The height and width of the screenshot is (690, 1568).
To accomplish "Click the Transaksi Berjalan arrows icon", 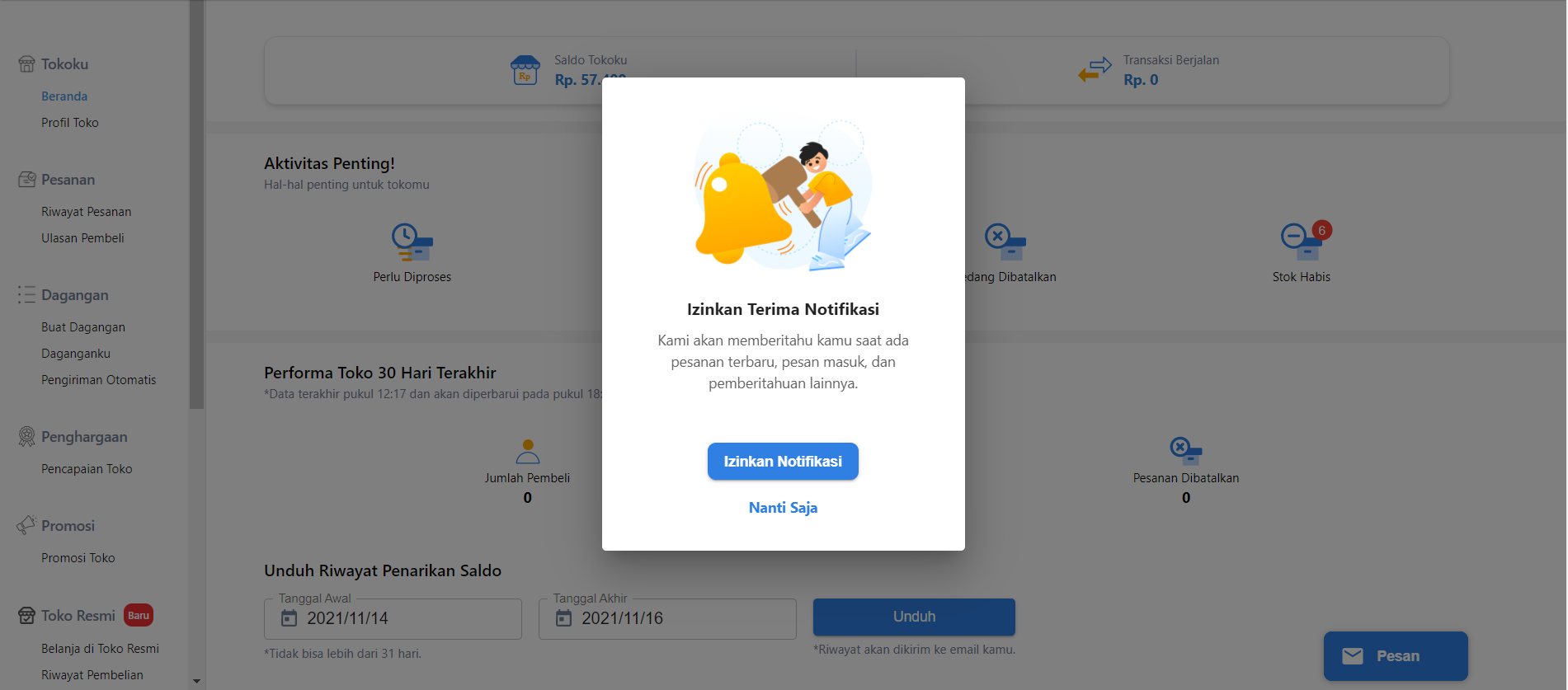I will point(1095,70).
